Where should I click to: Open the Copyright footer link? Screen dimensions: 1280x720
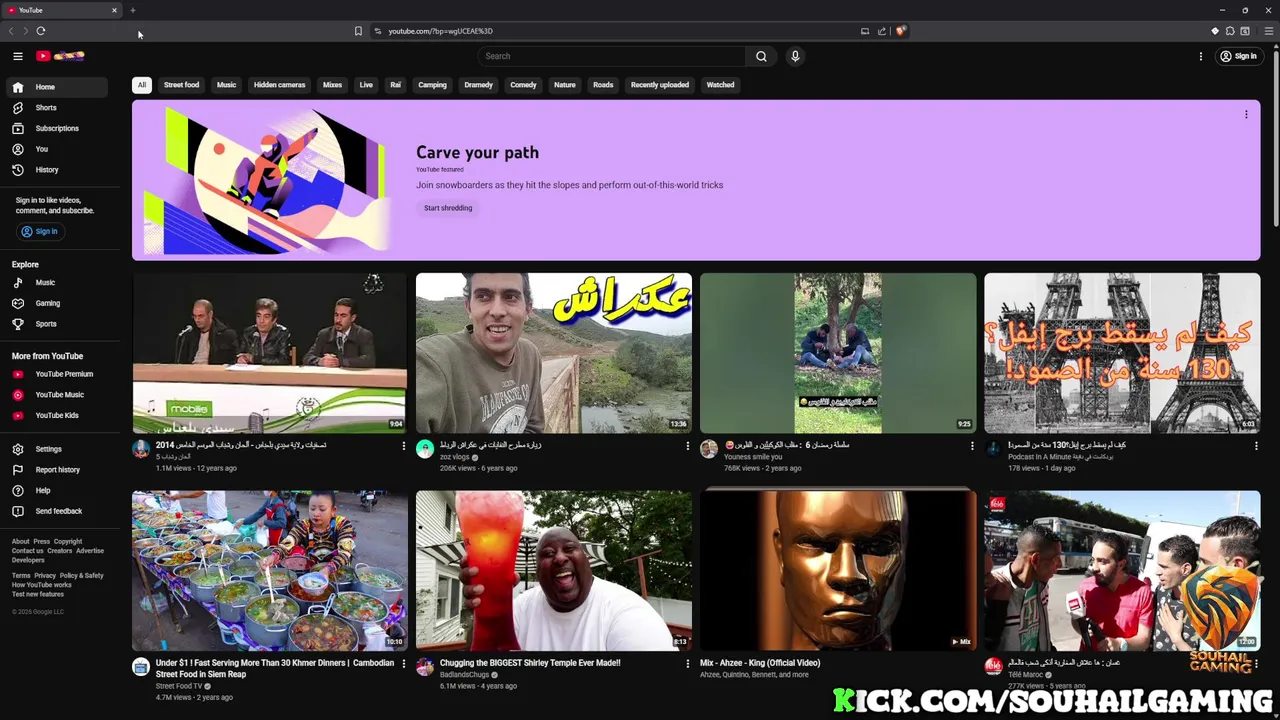click(x=68, y=542)
